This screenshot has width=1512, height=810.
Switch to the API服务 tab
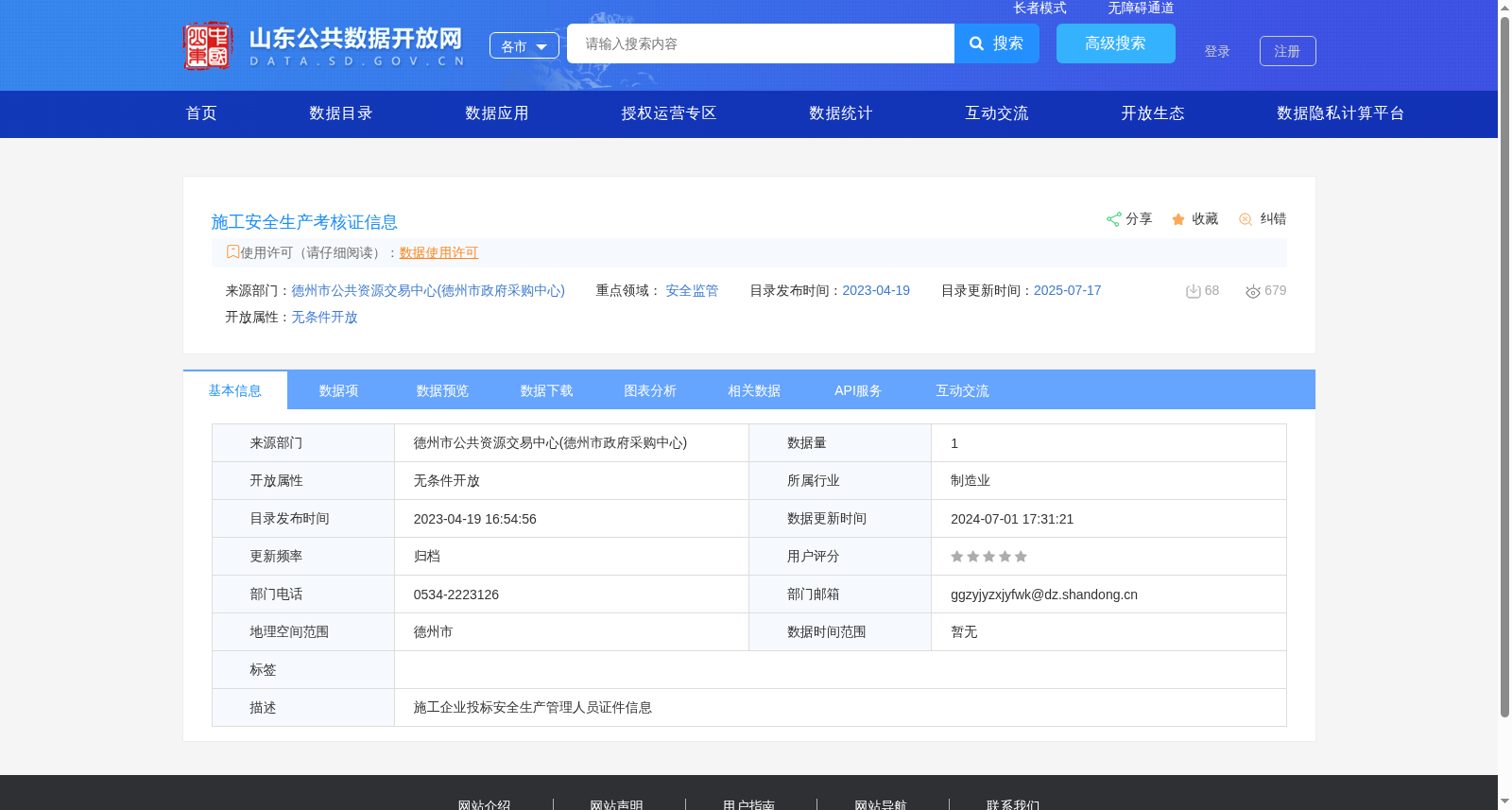pyautogui.click(x=859, y=390)
